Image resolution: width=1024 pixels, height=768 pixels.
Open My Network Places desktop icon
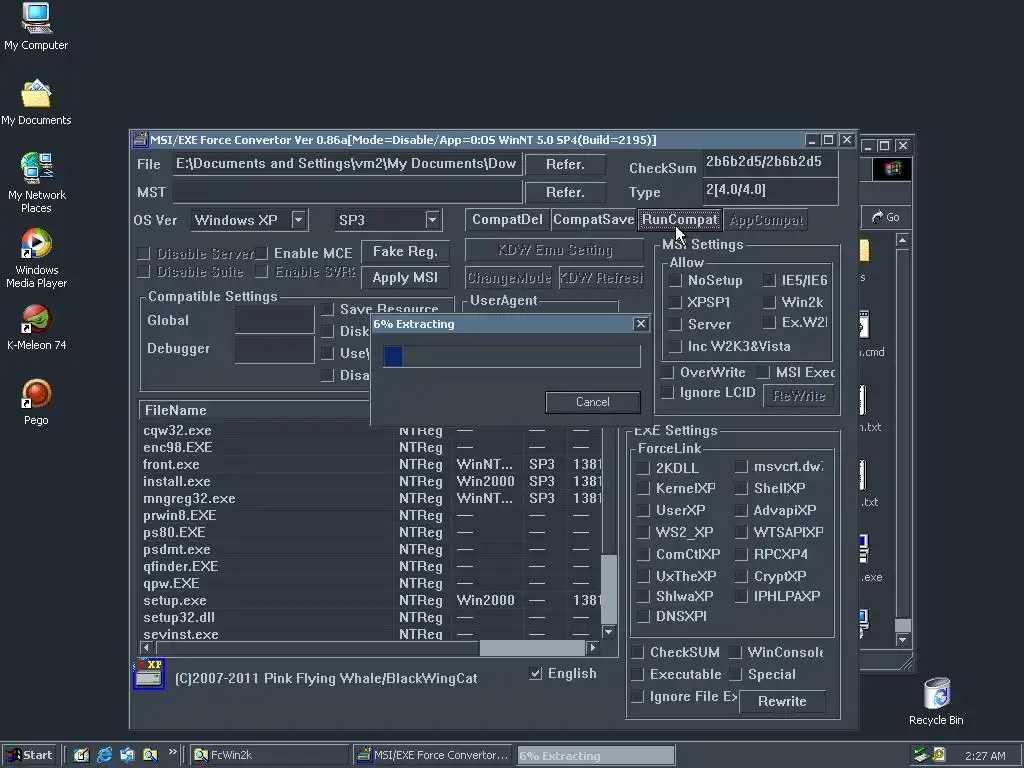click(37, 183)
